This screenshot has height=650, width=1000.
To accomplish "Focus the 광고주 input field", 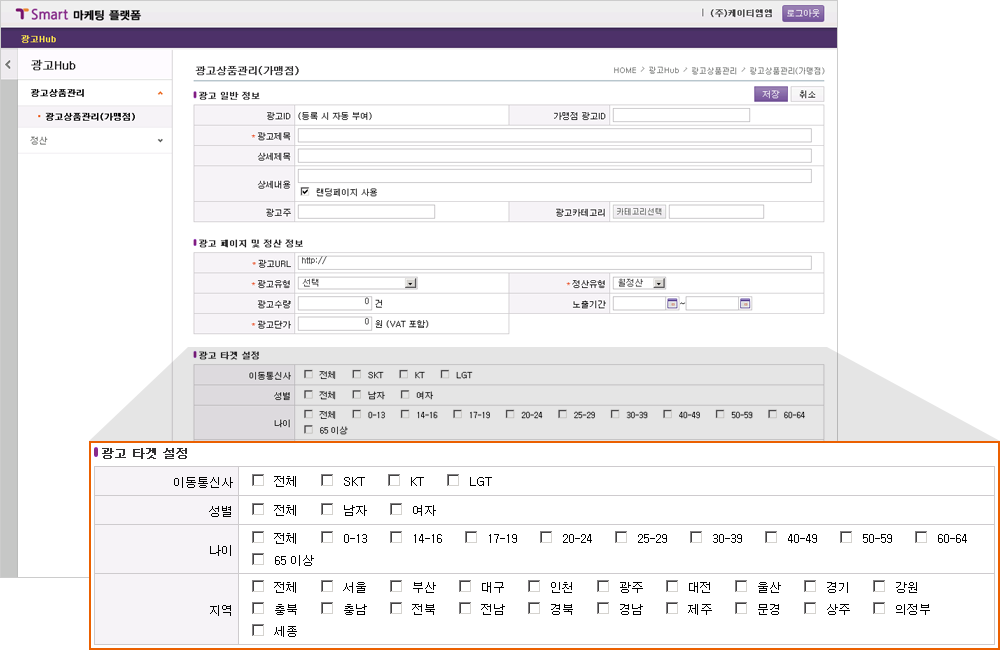I will (366, 212).
